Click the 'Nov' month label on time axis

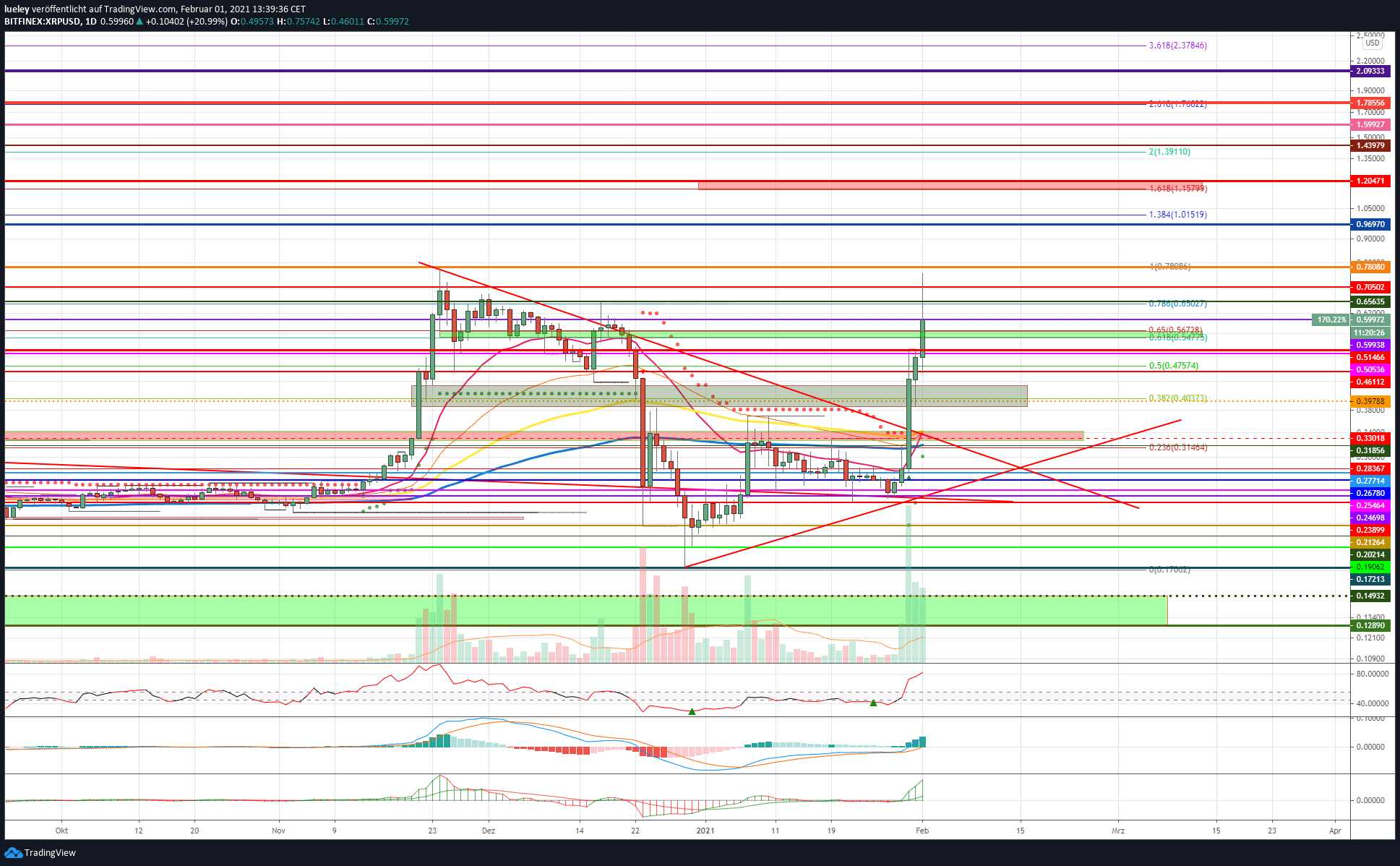pyautogui.click(x=279, y=831)
